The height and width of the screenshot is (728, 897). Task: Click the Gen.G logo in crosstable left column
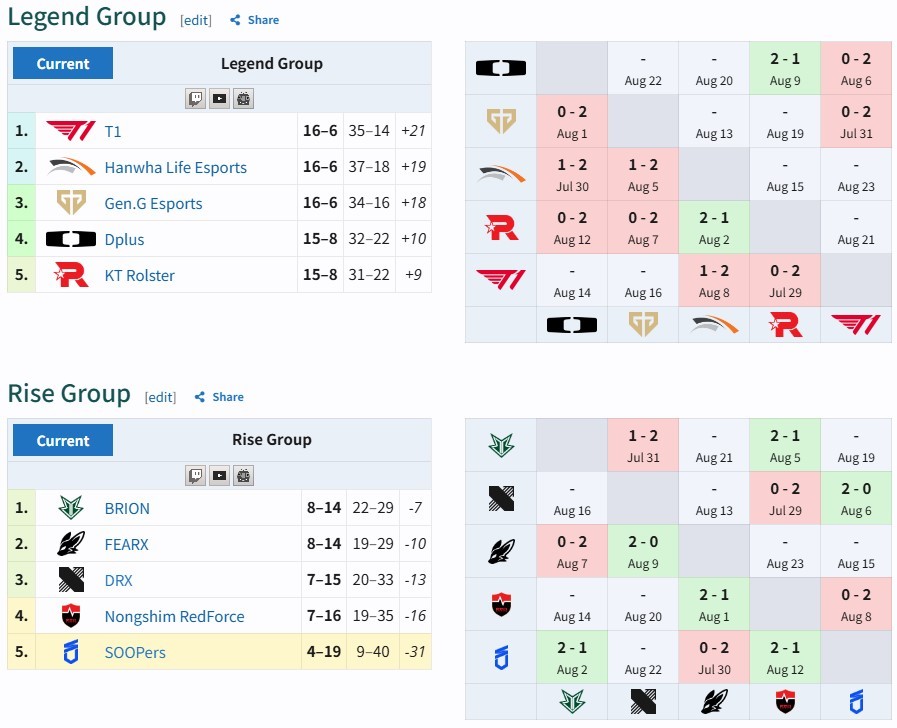click(501, 121)
